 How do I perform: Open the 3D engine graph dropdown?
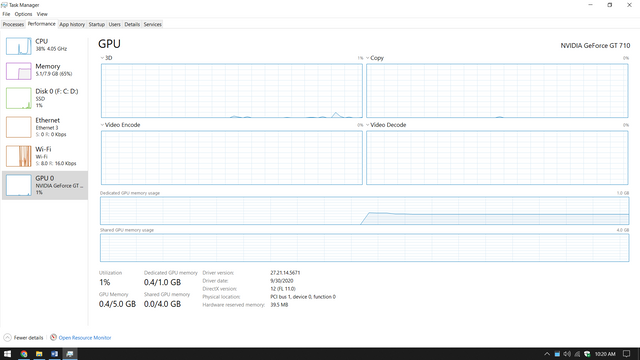coord(102,58)
